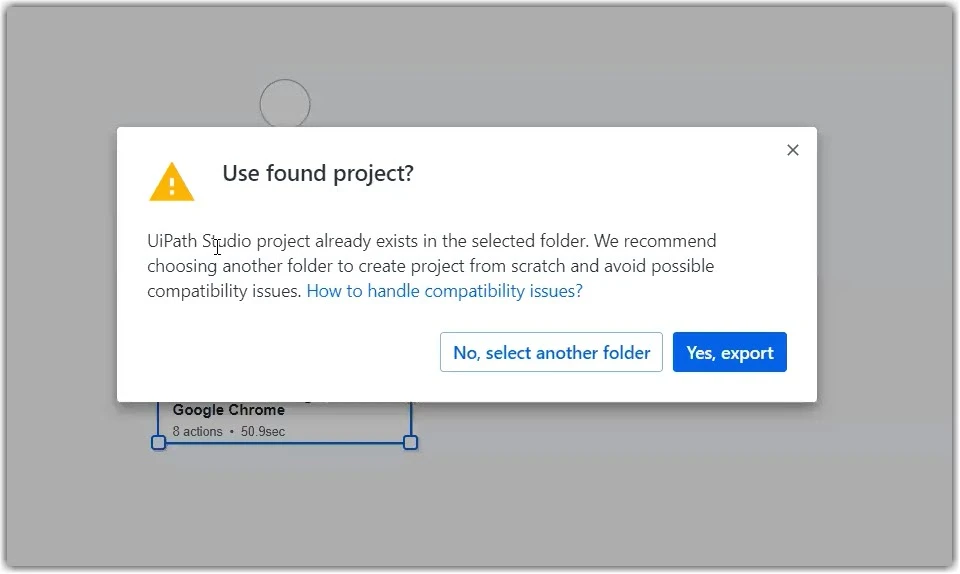Click the bottom-right handle of the Chrome box
The image size is (960, 574).
(411, 442)
